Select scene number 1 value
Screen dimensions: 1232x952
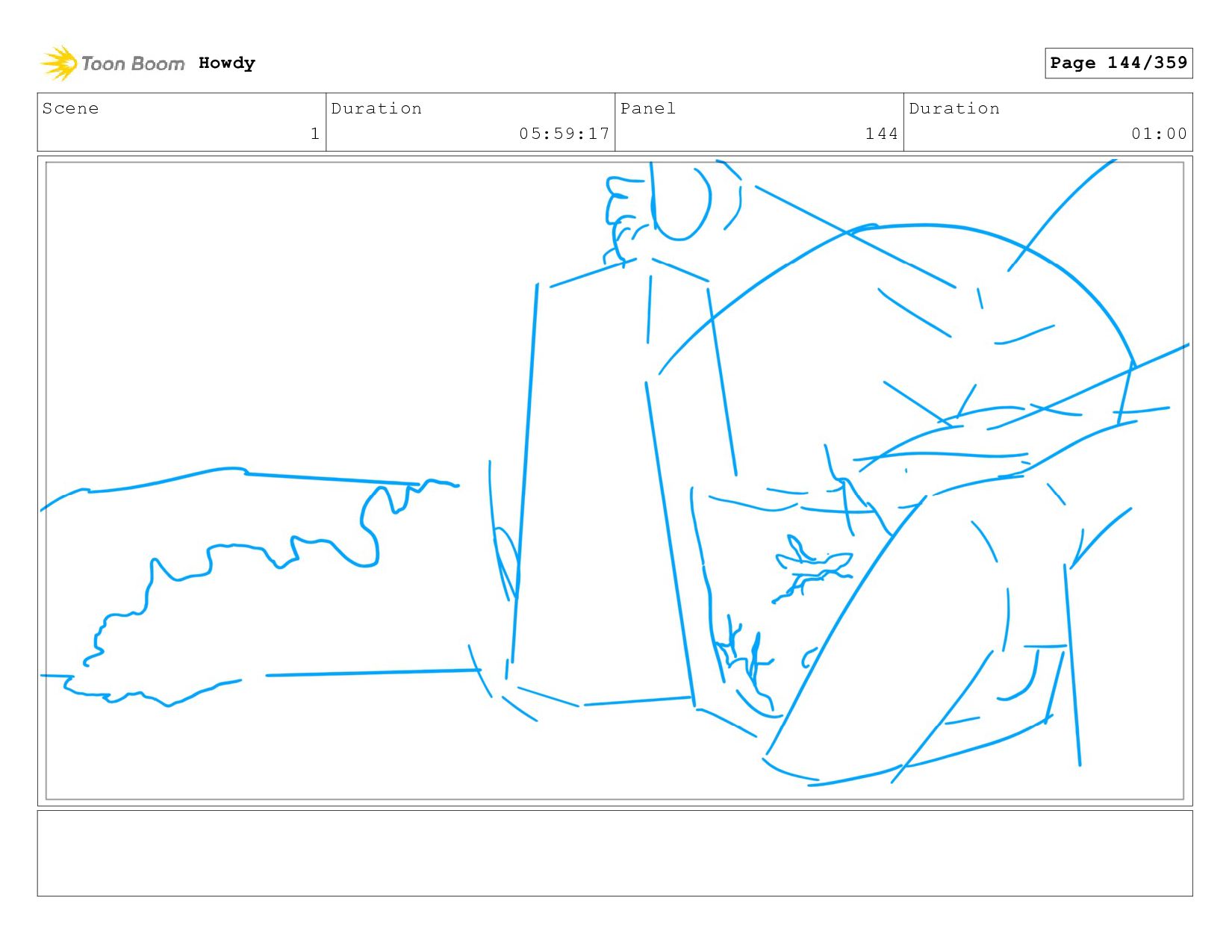315,134
